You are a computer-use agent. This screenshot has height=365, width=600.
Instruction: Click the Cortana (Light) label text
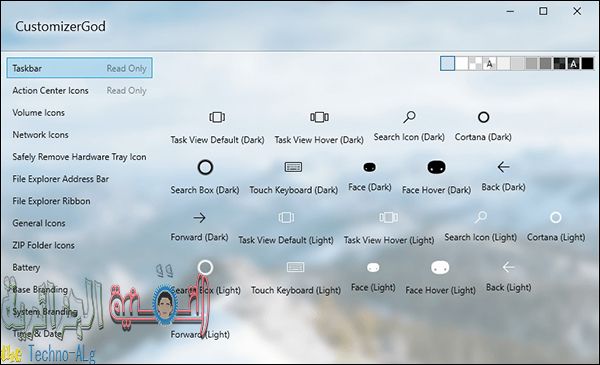point(556,238)
